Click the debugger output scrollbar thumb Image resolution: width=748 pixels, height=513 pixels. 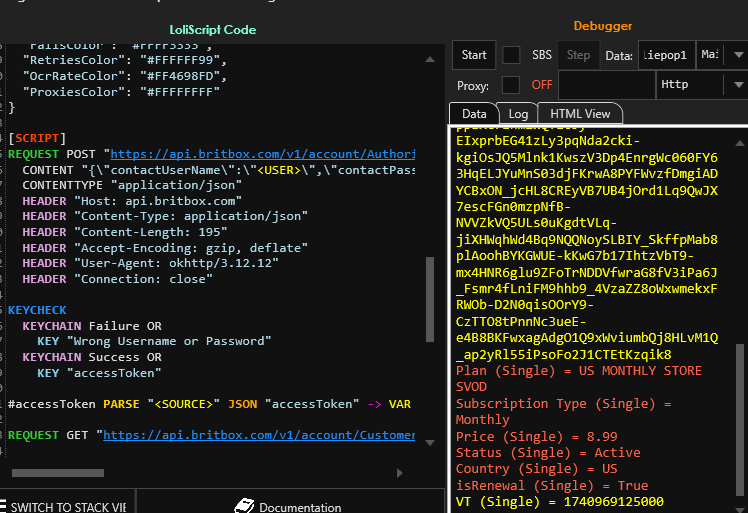coord(740,420)
